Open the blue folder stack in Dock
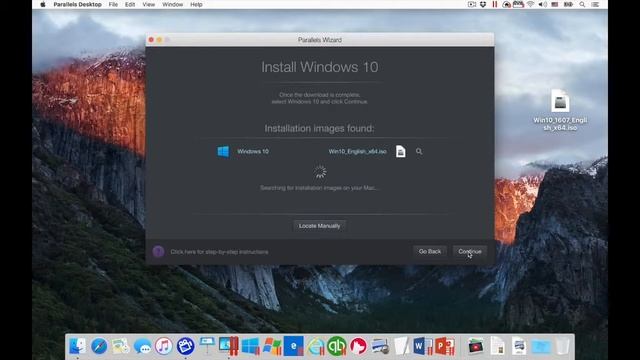The height and width of the screenshot is (360, 640). pos(541,346)
